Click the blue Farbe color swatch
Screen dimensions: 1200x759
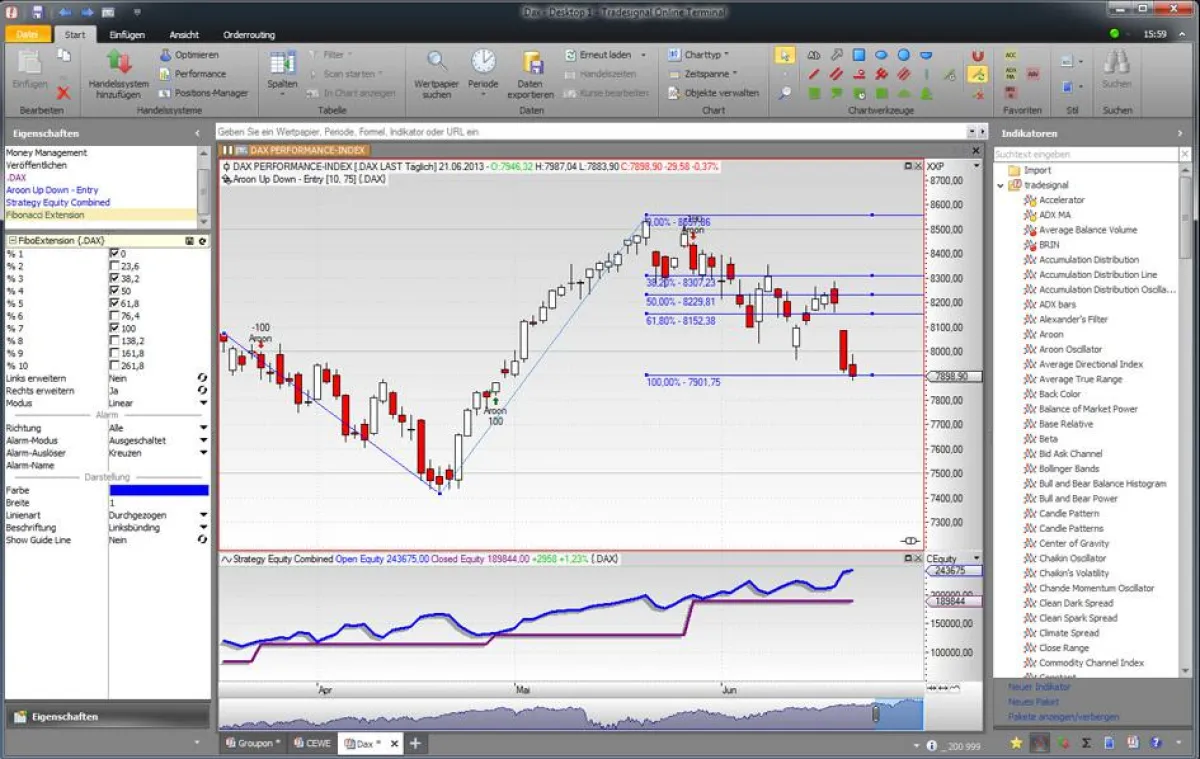[x=158, y=490]
